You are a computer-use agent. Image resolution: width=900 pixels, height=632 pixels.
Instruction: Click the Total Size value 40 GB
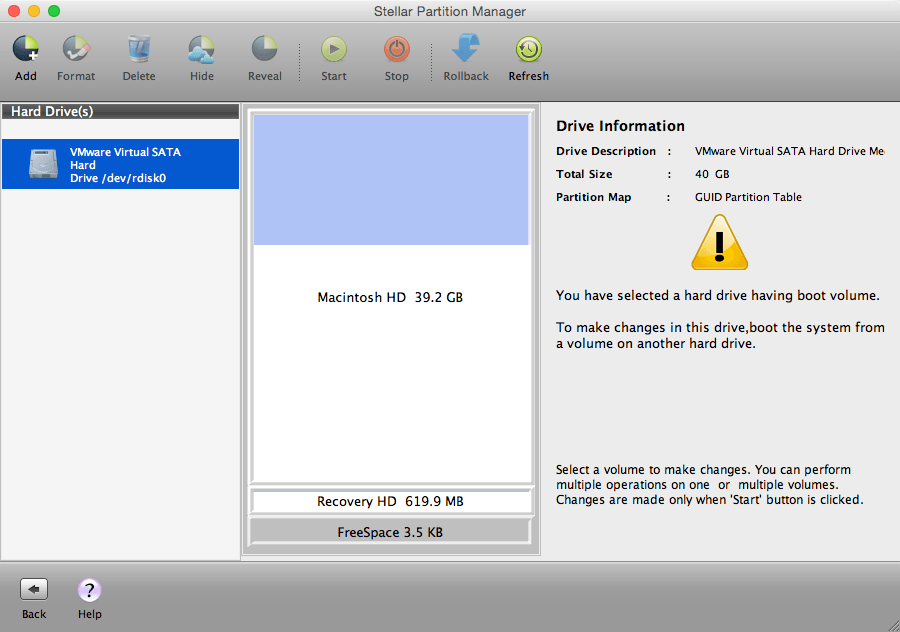712,174
